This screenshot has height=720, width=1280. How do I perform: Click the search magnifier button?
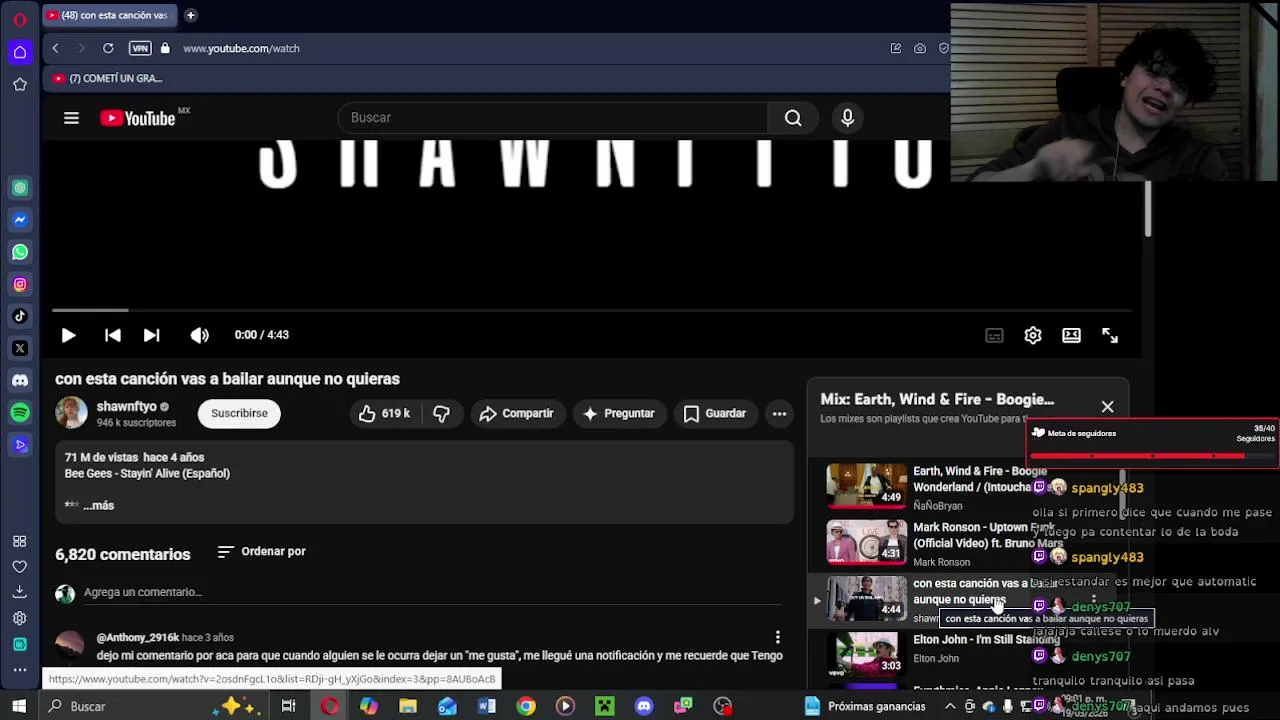pos(793,118)
